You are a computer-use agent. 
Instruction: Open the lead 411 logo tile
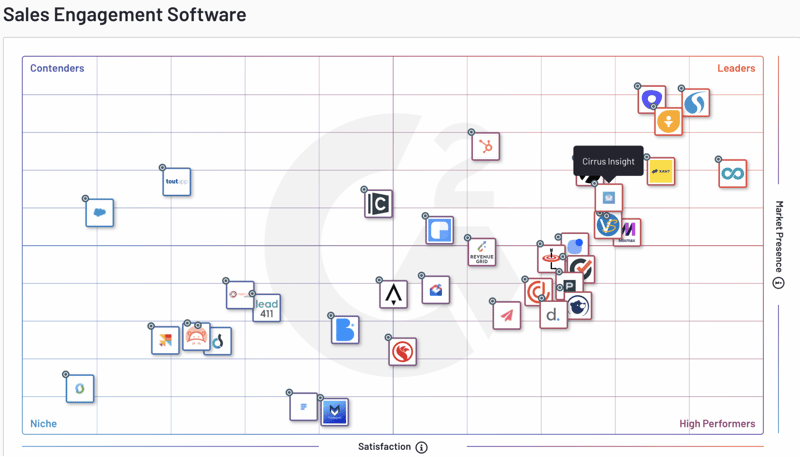[266, 308]
